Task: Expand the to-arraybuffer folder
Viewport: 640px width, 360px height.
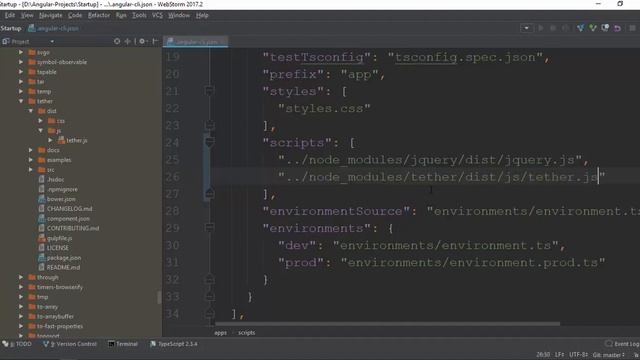Action: [x=21, y=317]
